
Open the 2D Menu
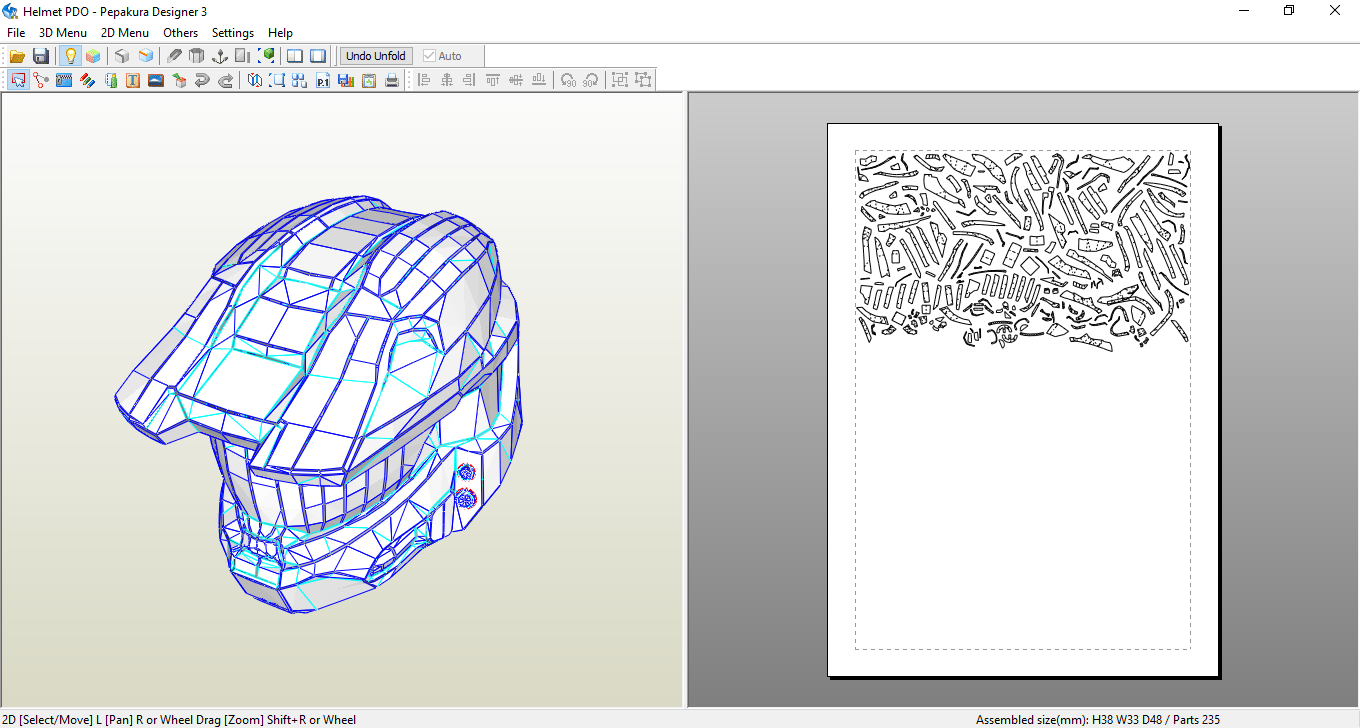(x=125, y=33)
